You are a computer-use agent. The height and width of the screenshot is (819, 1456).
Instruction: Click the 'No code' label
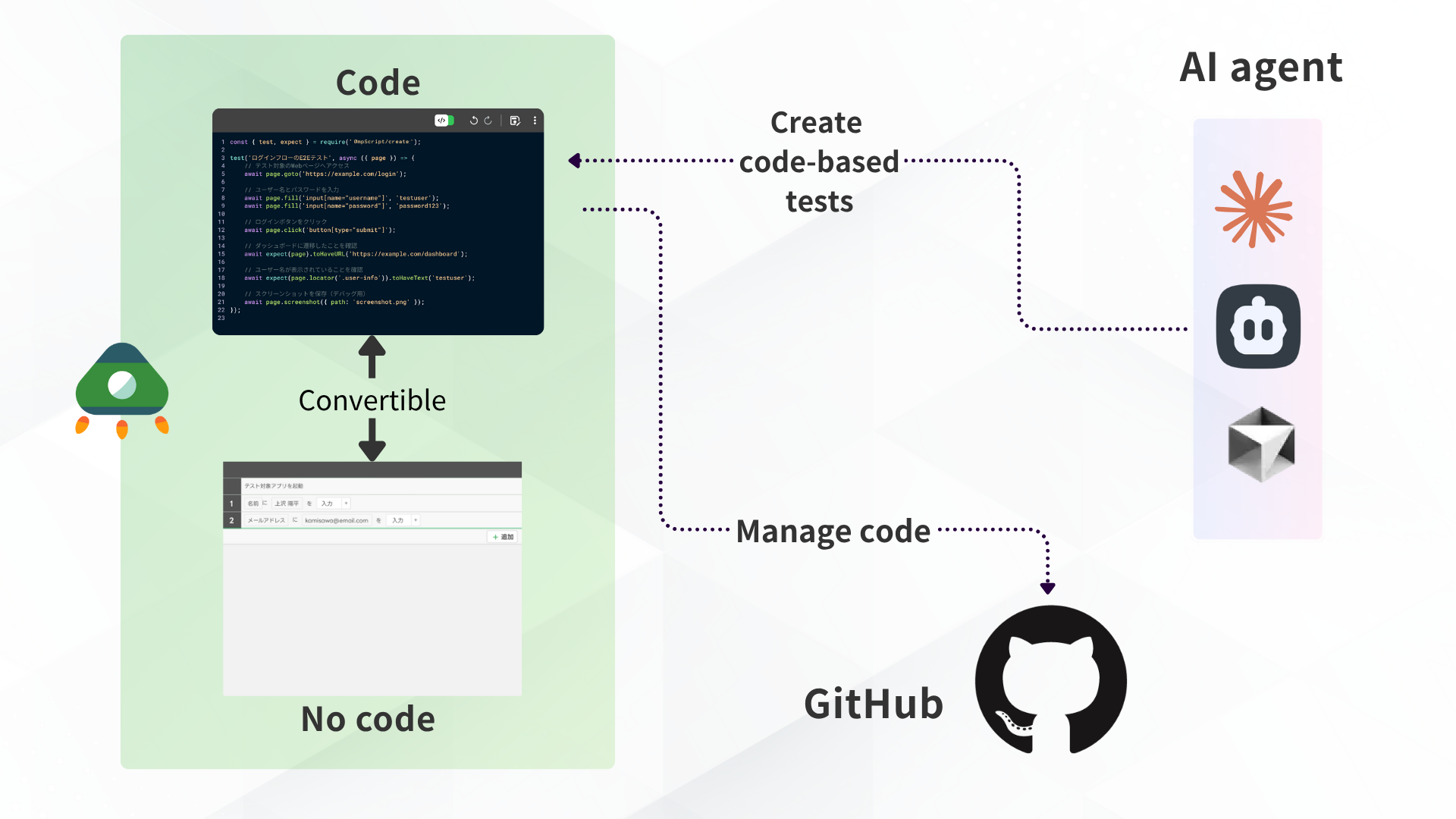(368, 719)
